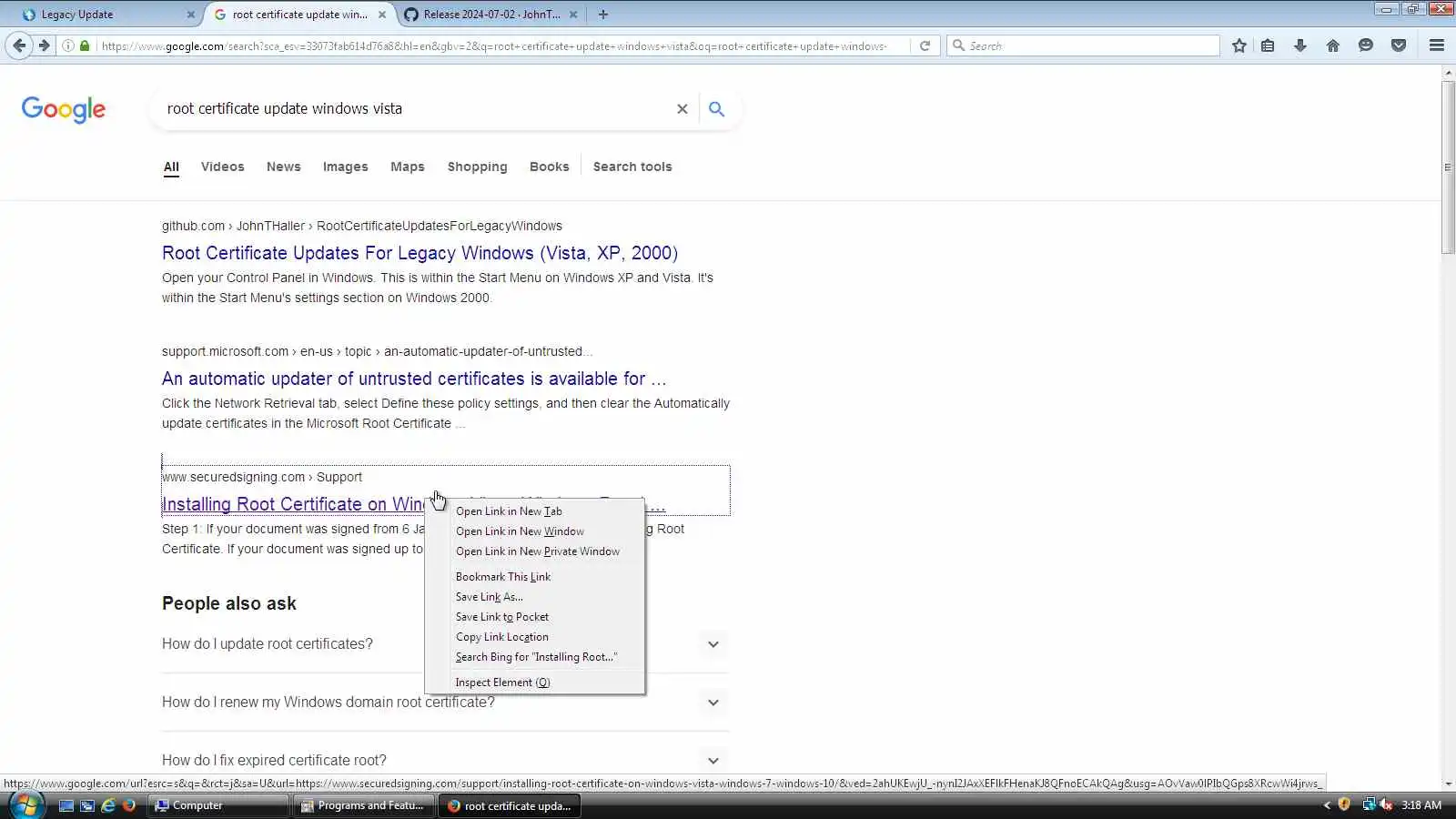
Task: Click the green padlock security icon
Action: [85, 45]
